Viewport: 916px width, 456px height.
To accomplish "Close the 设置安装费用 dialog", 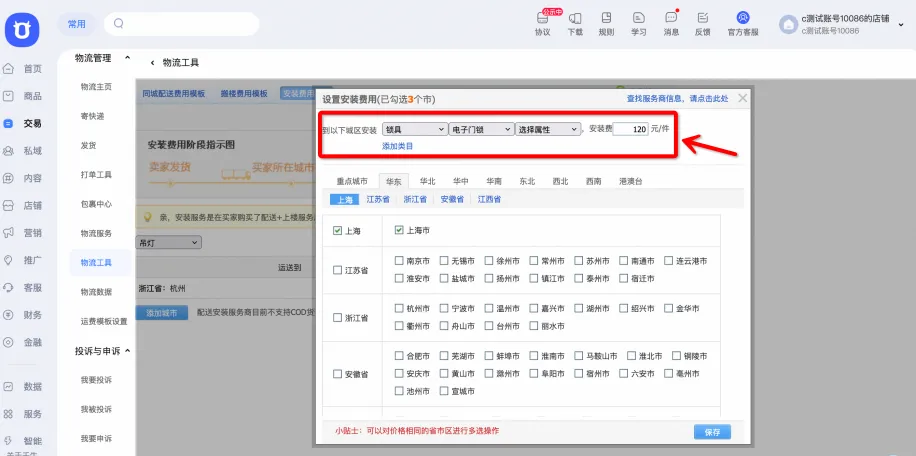I will pos(742,98).
